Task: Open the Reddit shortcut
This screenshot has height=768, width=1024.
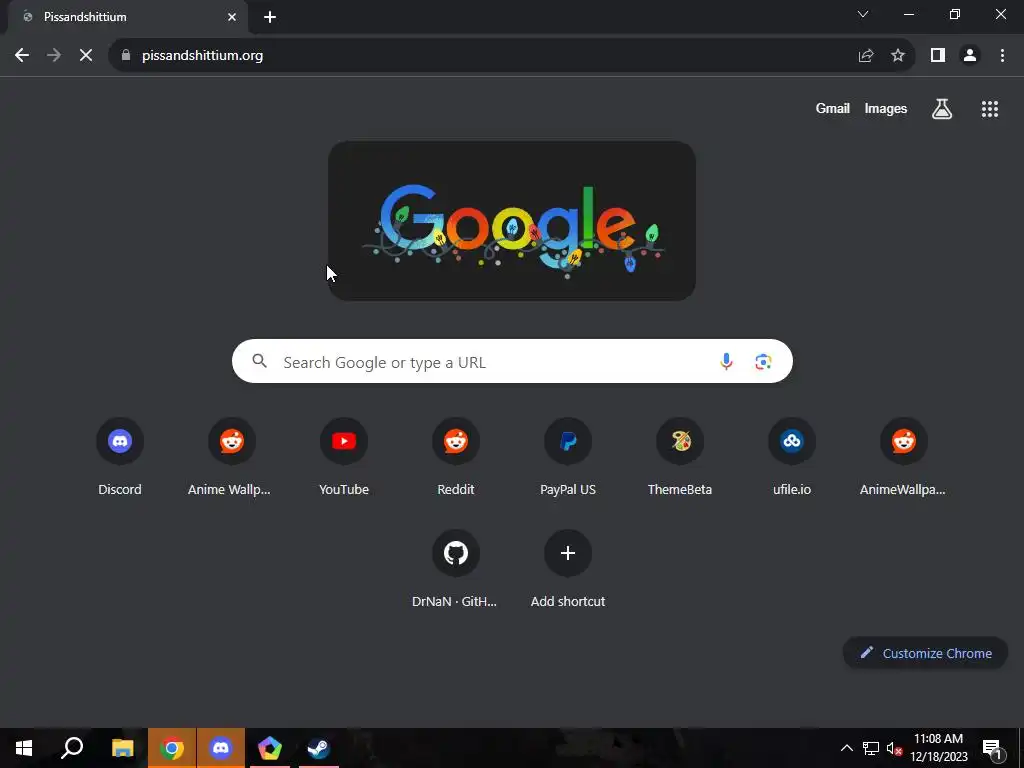Action: pyautogui.click(x=456, y=457)
